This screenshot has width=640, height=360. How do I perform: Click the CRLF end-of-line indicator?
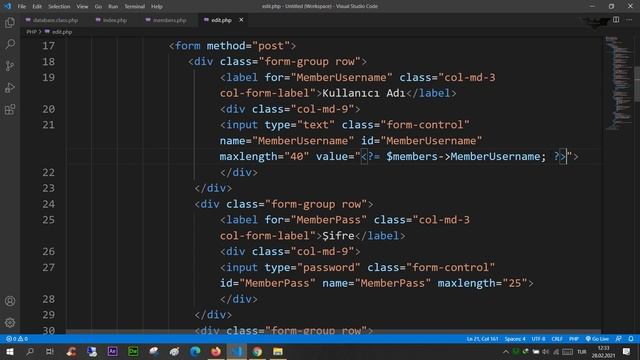557,339
